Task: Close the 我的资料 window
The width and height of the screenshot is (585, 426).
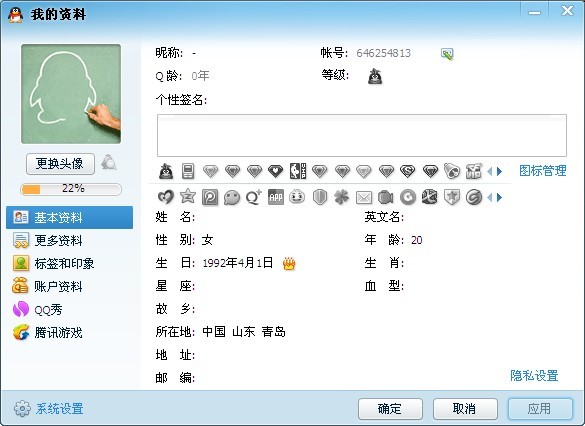Action: tap(567, 11)
